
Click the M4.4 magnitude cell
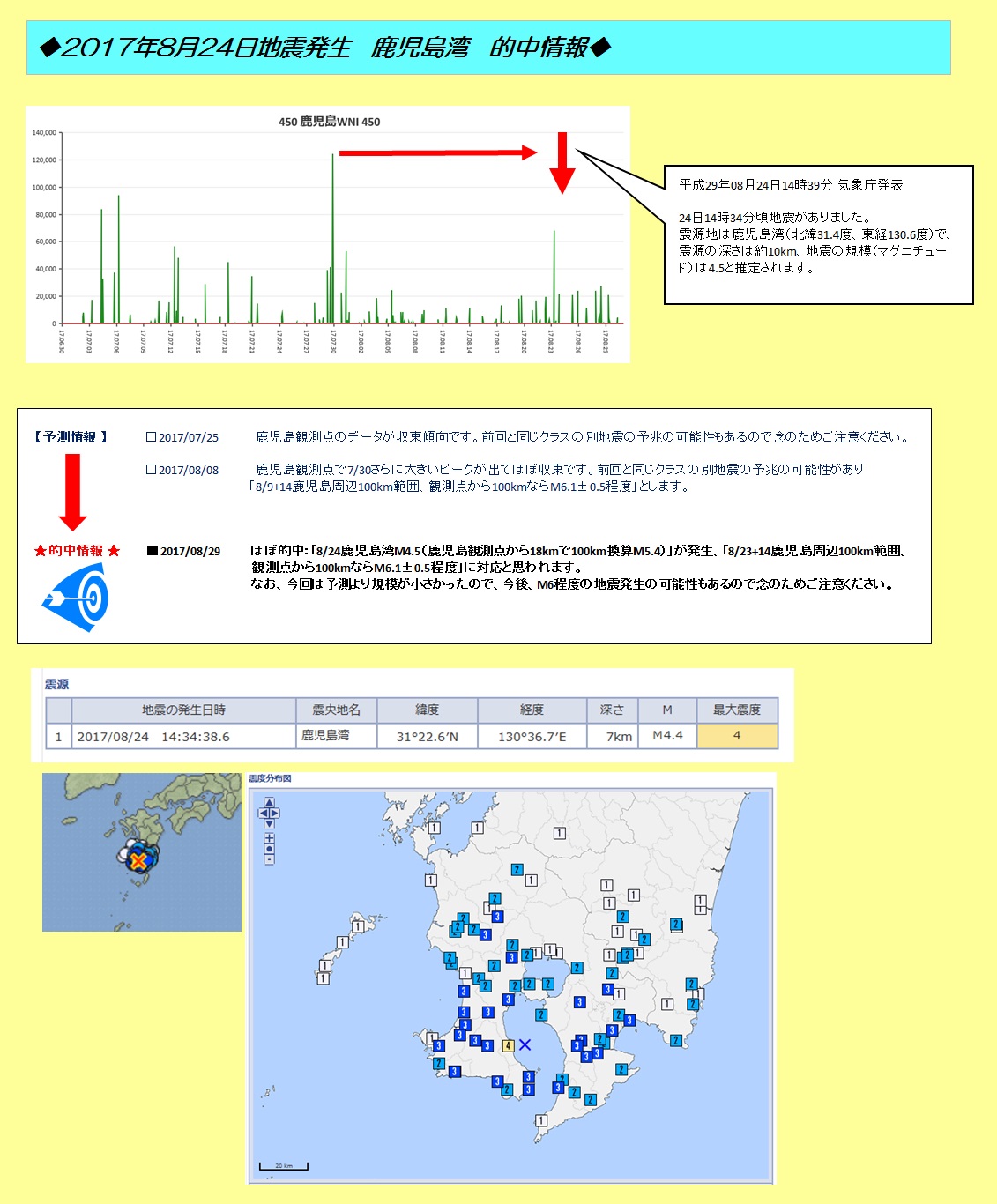pyautogui.click(x=667, y=736)
